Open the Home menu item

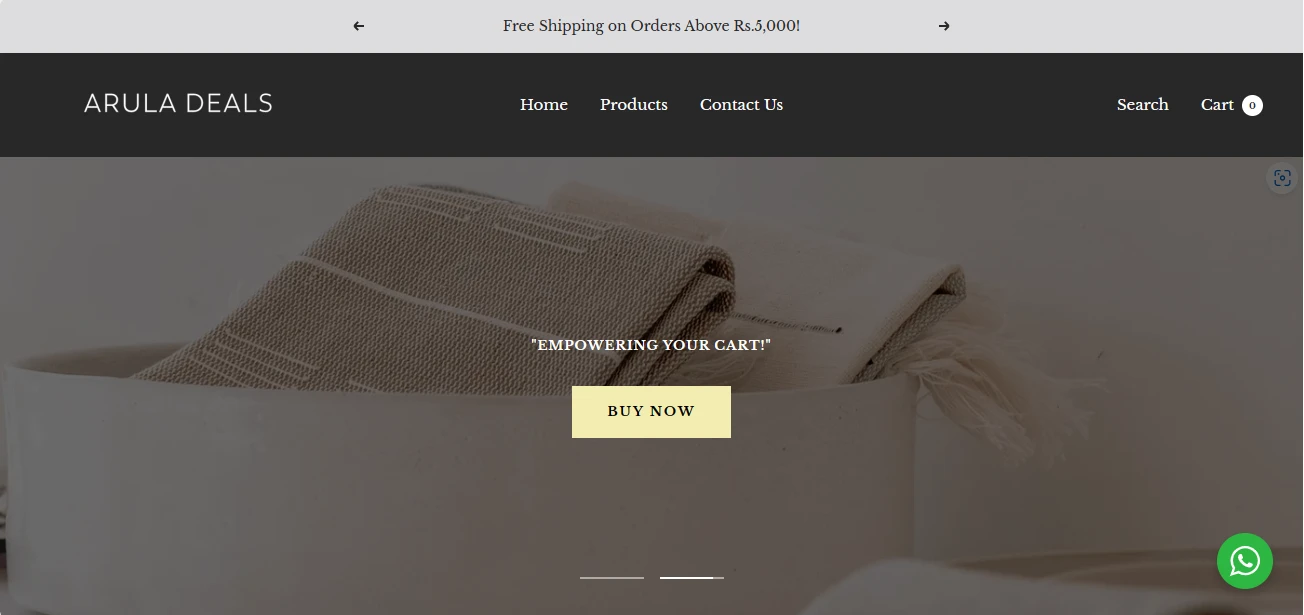point(544,104)
